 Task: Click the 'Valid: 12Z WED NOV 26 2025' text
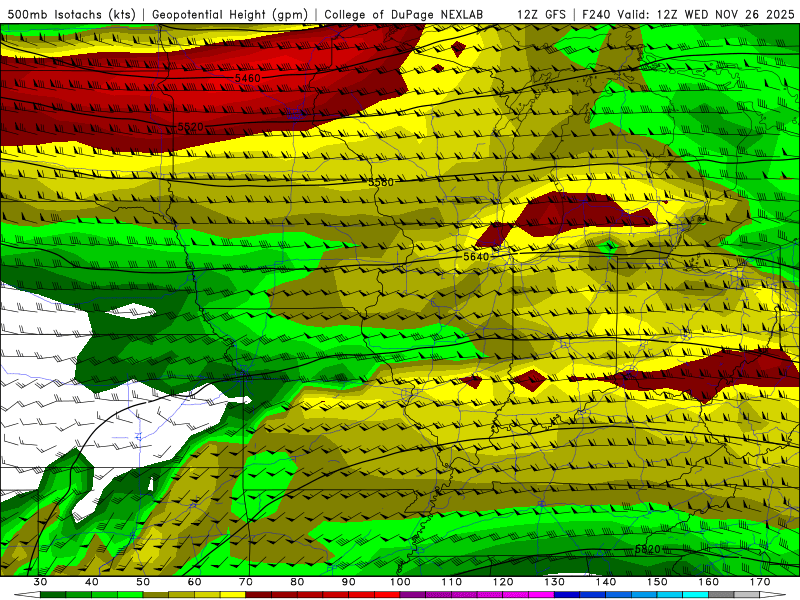pos(706,14)
